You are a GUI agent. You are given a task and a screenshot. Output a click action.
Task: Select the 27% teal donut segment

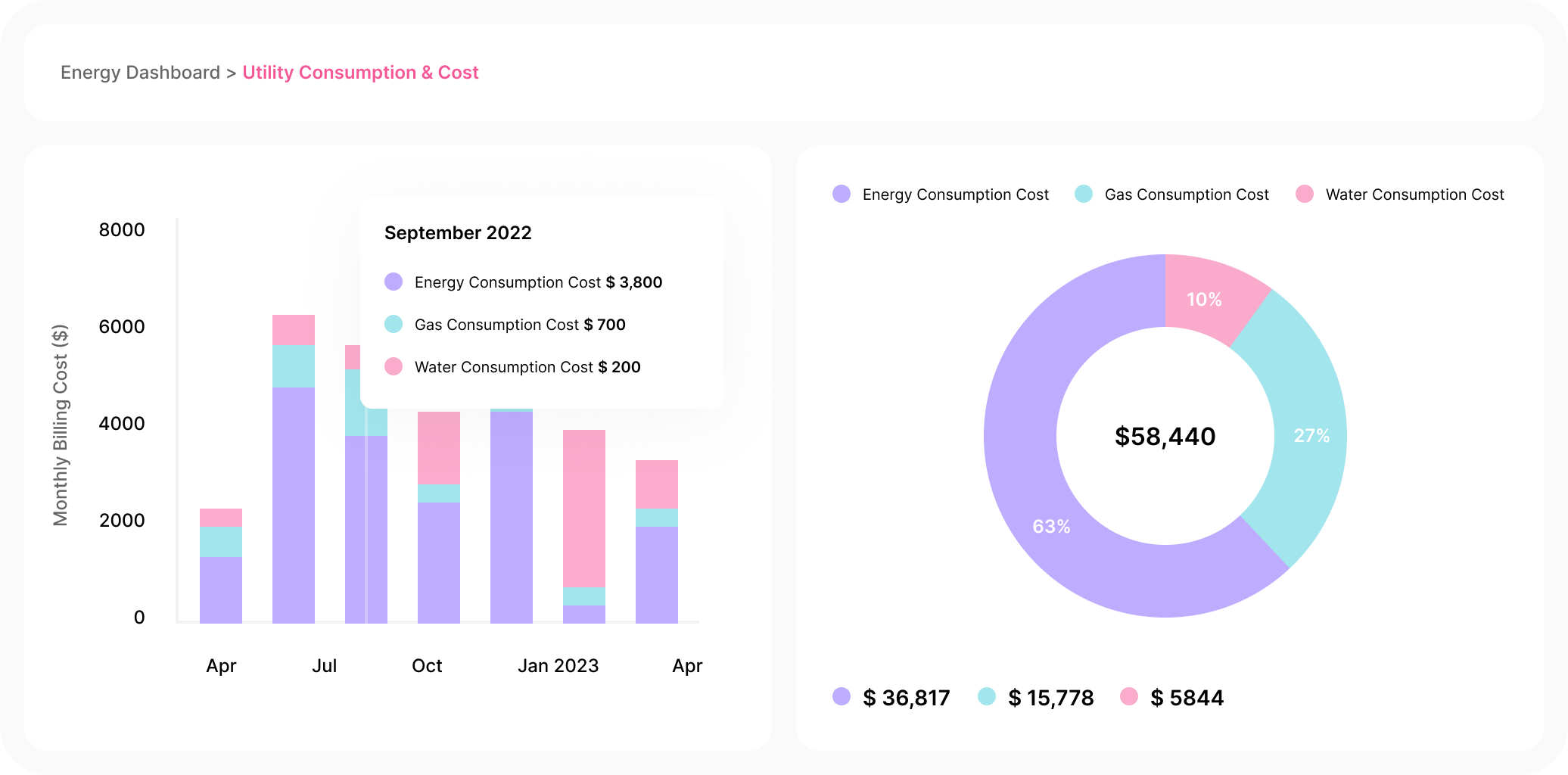click(x=1311, y=435)
